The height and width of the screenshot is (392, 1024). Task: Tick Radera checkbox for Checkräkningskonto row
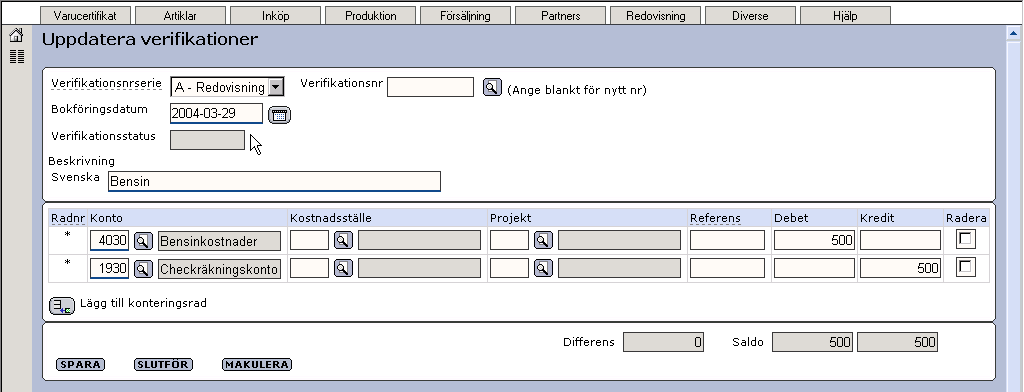(x=966, y=267)
